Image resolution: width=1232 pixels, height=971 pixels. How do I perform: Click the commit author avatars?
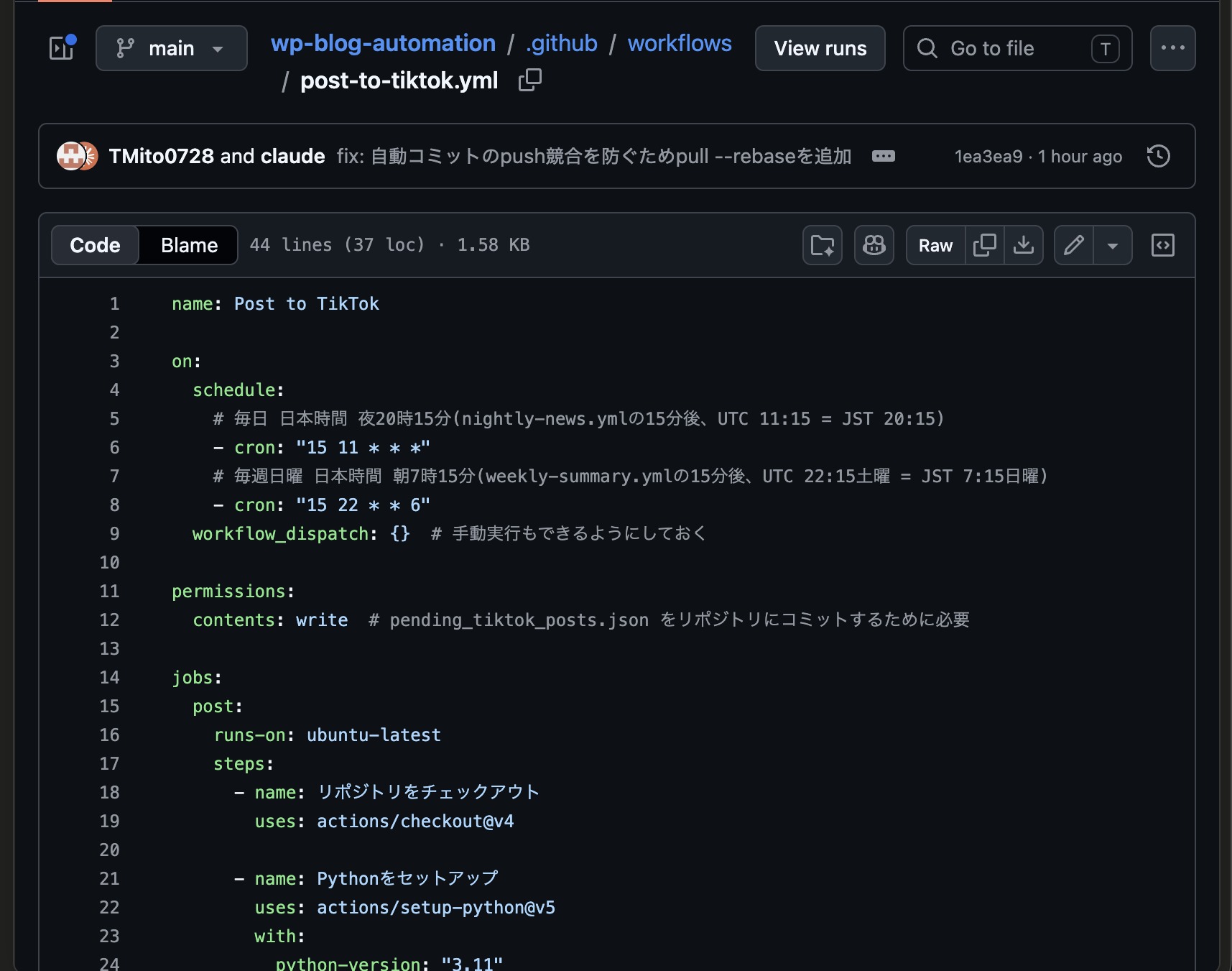click(x=78, y=156)
